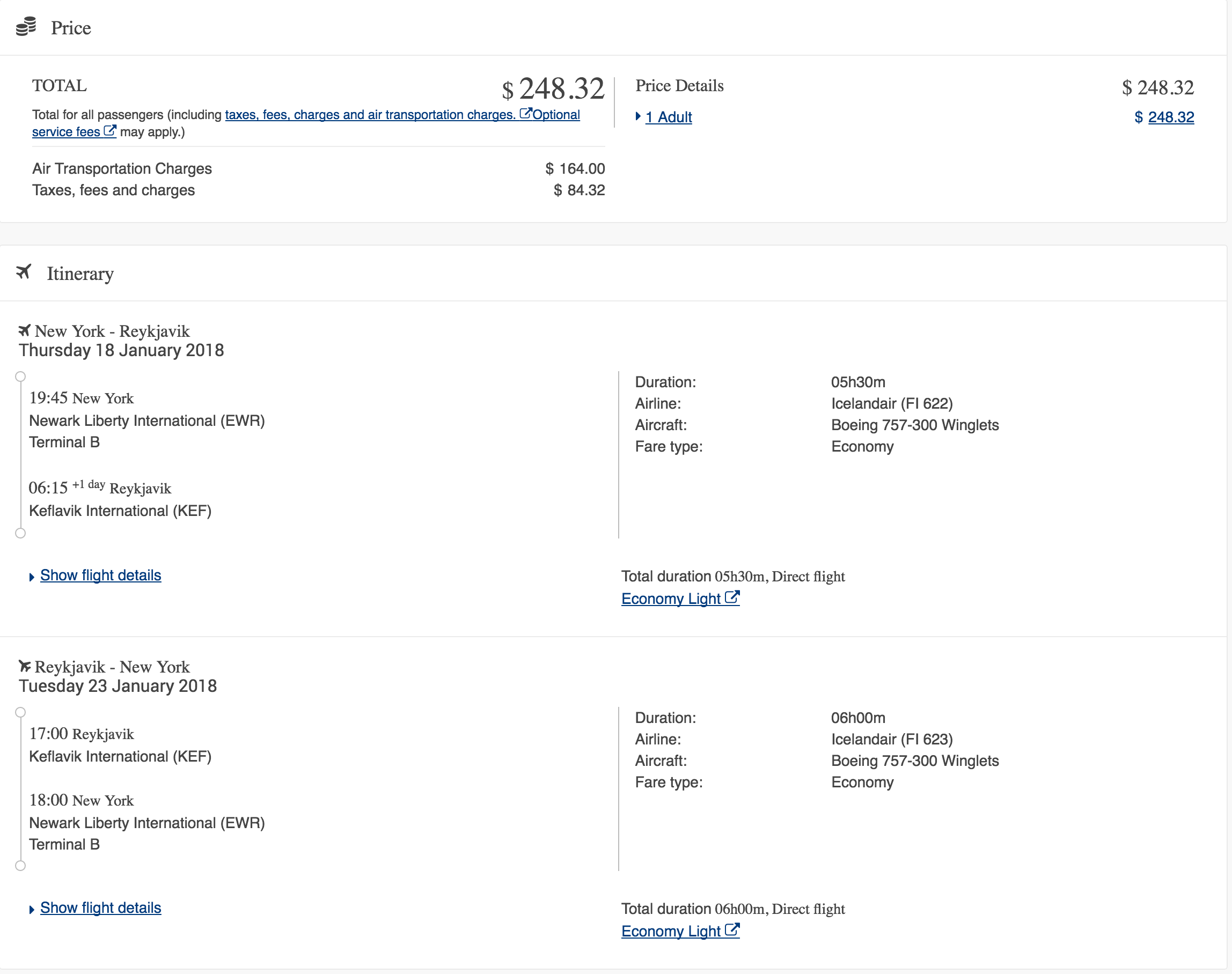Click external link icon after air transportation charges
The width and height of the screenshot is (1232, 974).
(525, 114)
